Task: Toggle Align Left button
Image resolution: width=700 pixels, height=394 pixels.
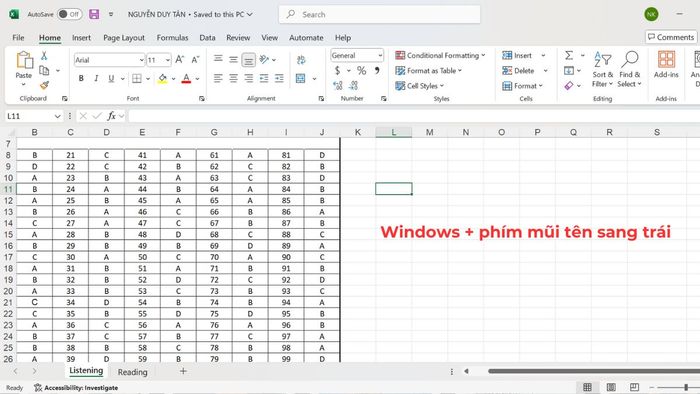Action: point(218,79)
